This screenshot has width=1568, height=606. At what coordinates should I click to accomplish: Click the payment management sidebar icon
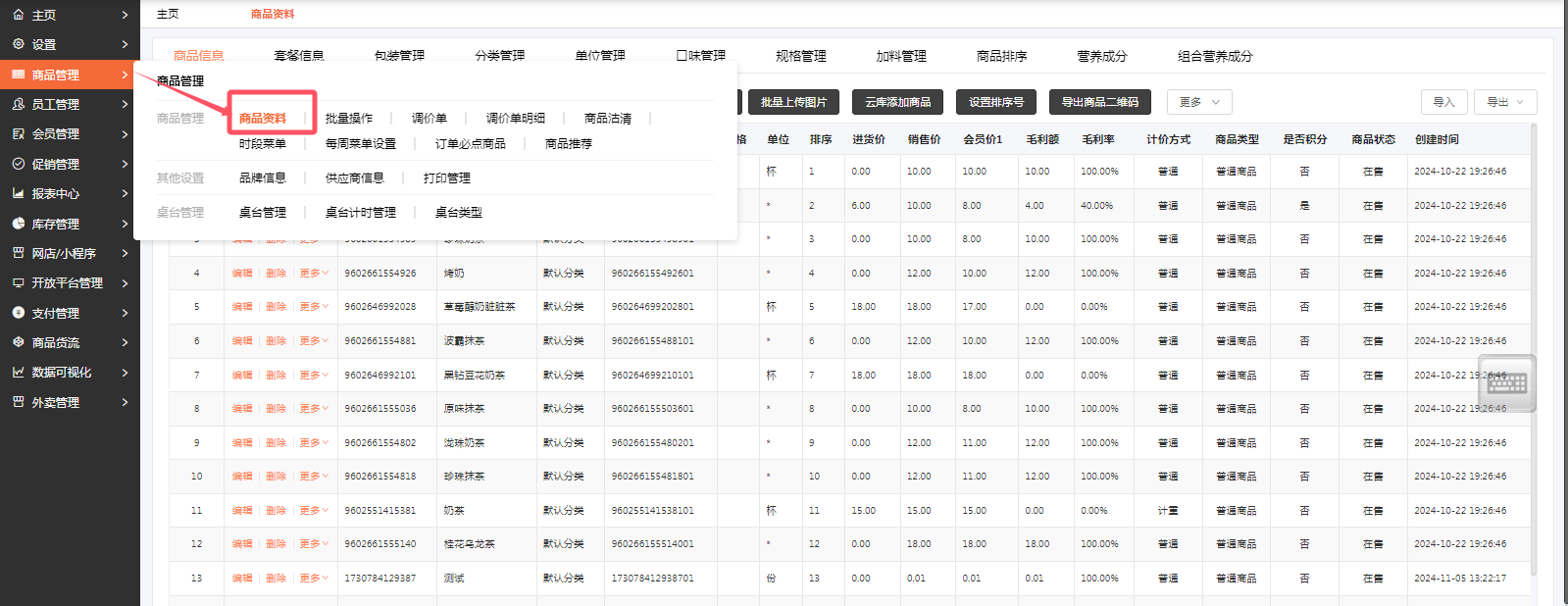point(18,313)
